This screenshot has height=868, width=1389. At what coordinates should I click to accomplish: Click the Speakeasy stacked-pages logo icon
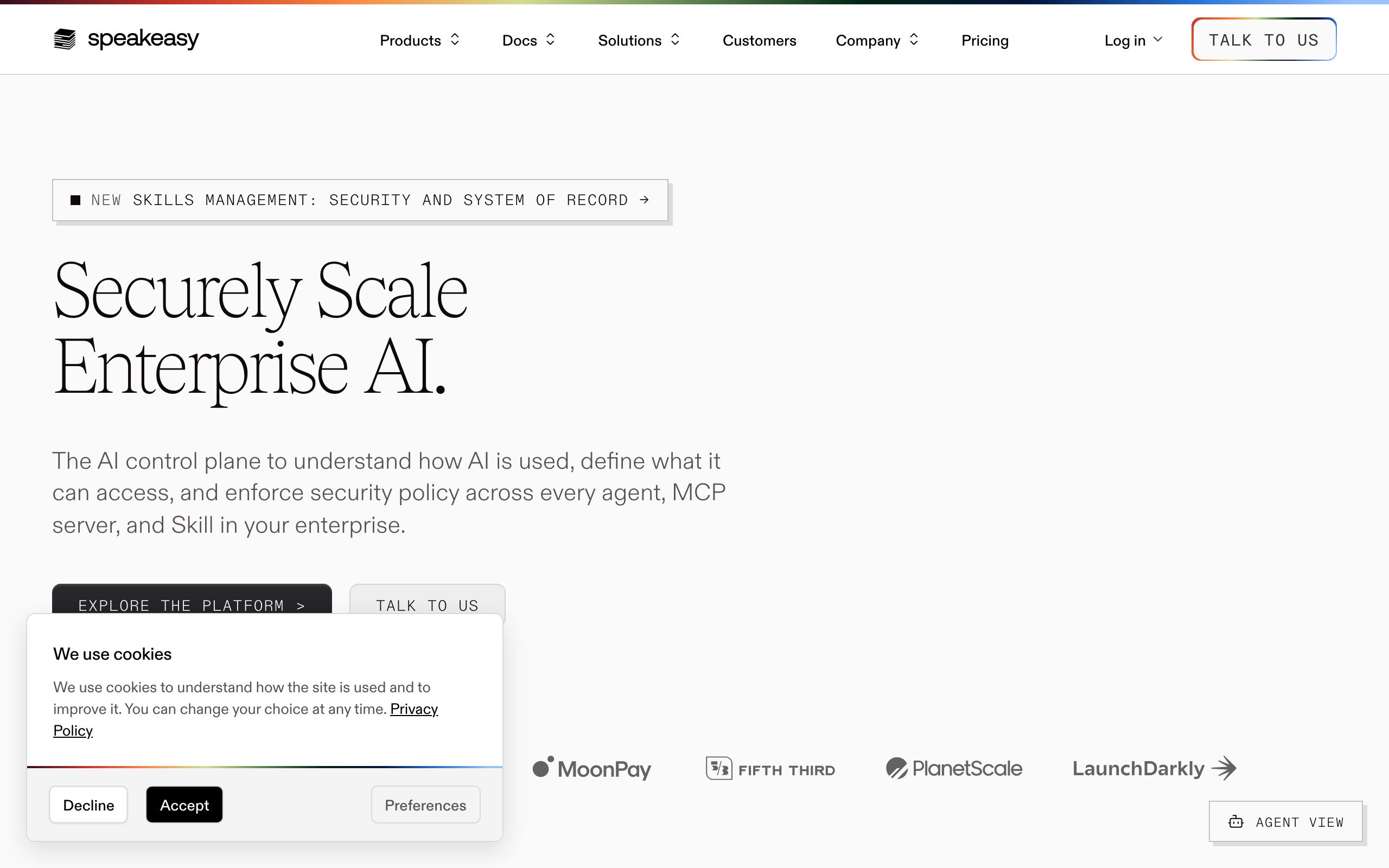click(64, 39)
